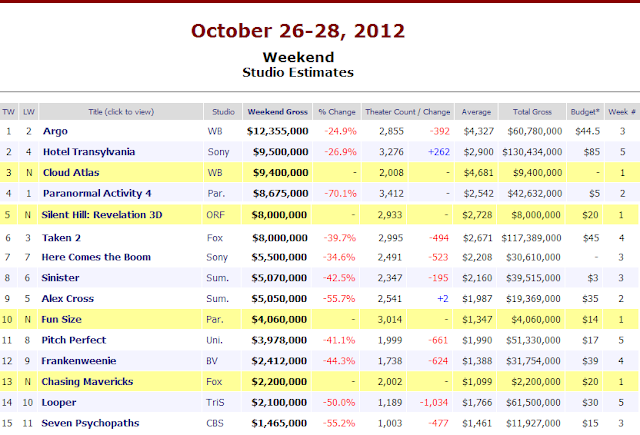Open the Alex Cross title link
Viewport: 640px width, 435px height.
point(68,298)
